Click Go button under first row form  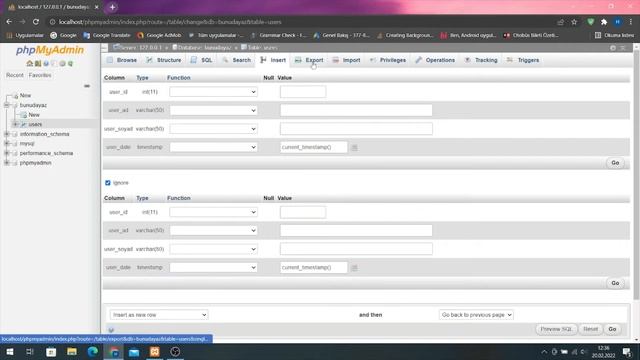click(615, 163)
